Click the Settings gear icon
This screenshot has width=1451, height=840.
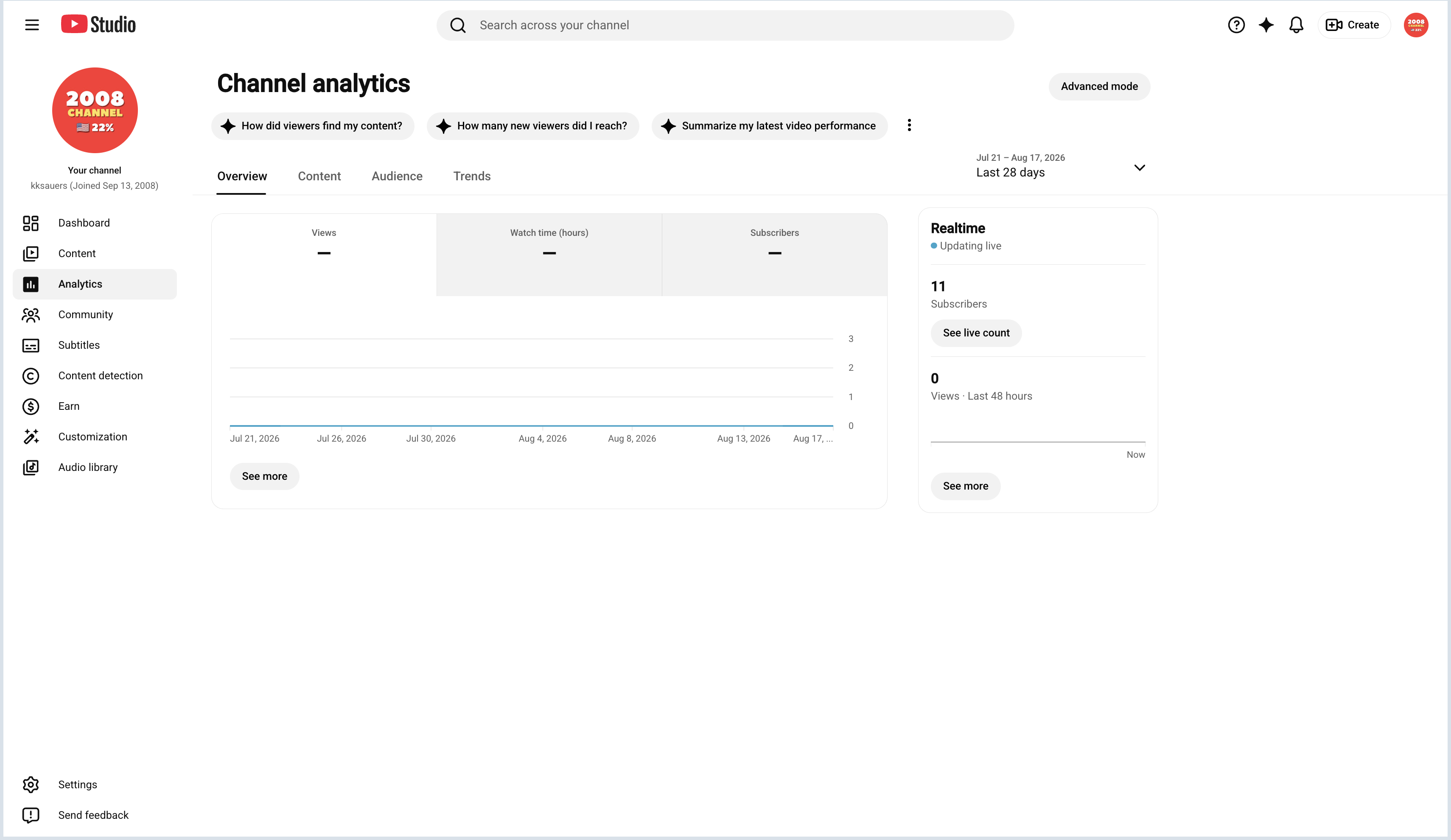[31, 784]
